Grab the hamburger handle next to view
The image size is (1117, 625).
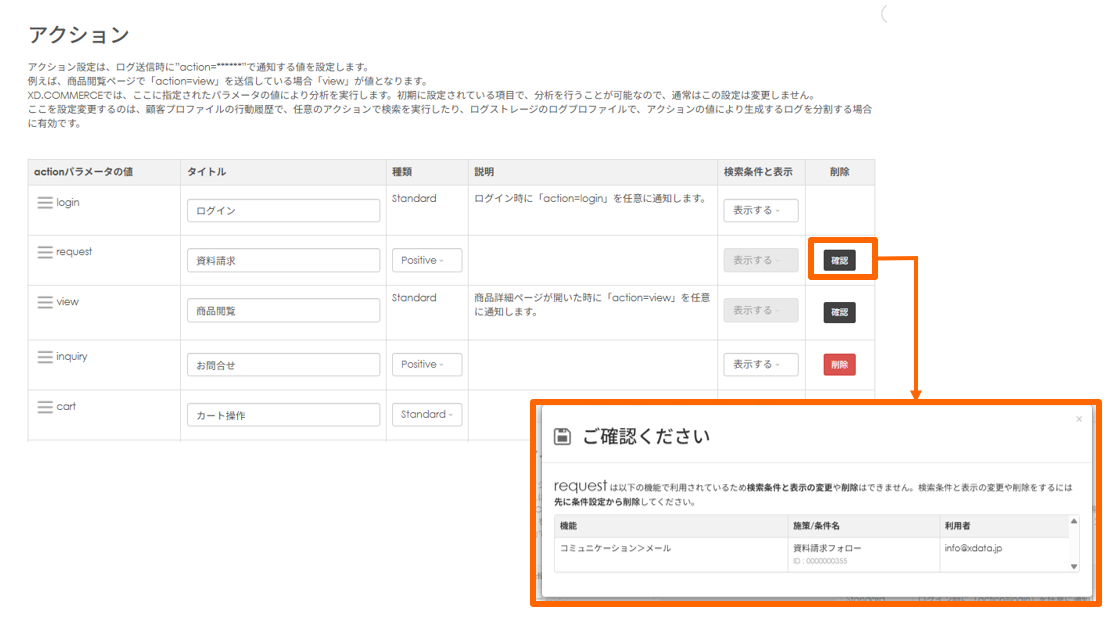pos(44,302)
